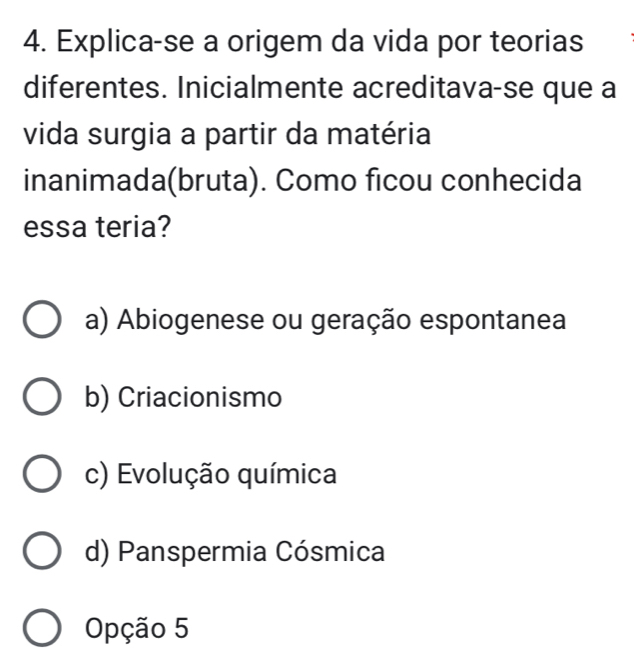Viewport: 634px width, 667px height.
Task: Click the 'c) Evolução química' answer text
Action: click(x=211, y=474)
